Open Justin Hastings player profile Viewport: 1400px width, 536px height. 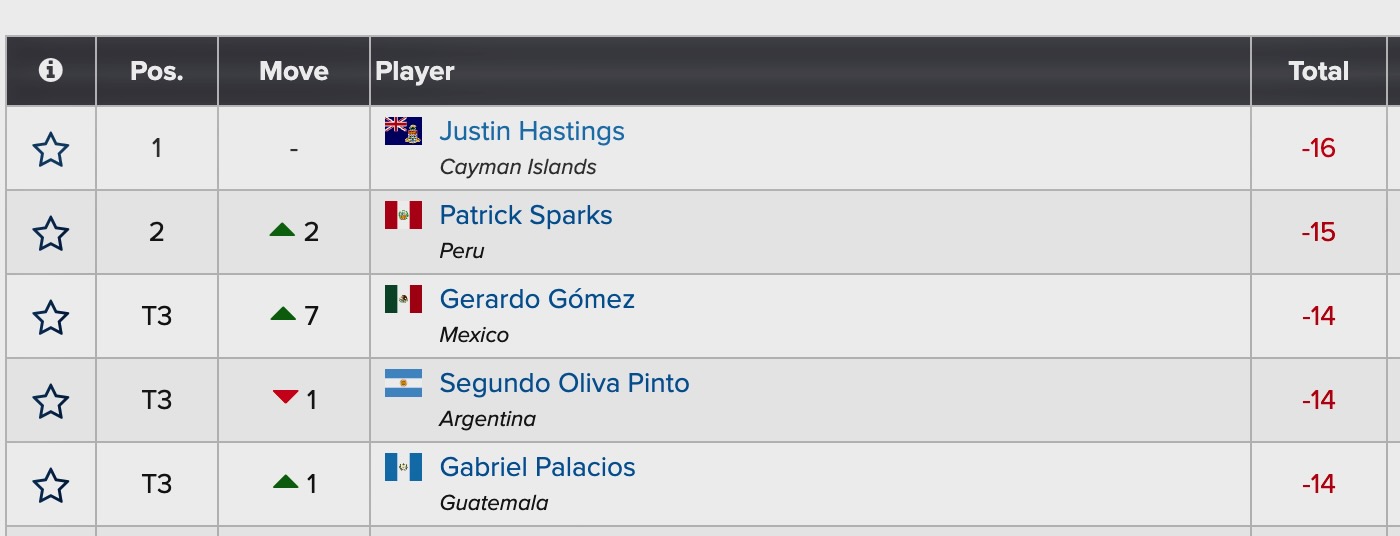pyautogui.click(x=532, y=131)
